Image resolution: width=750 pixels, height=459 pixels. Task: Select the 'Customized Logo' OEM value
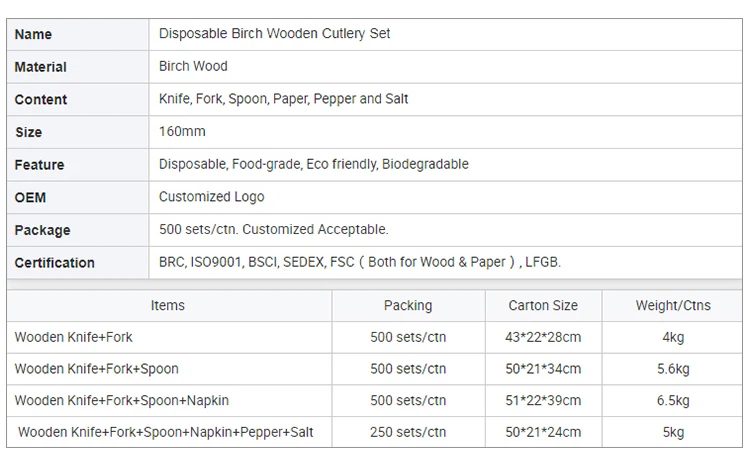pos(211,197)
